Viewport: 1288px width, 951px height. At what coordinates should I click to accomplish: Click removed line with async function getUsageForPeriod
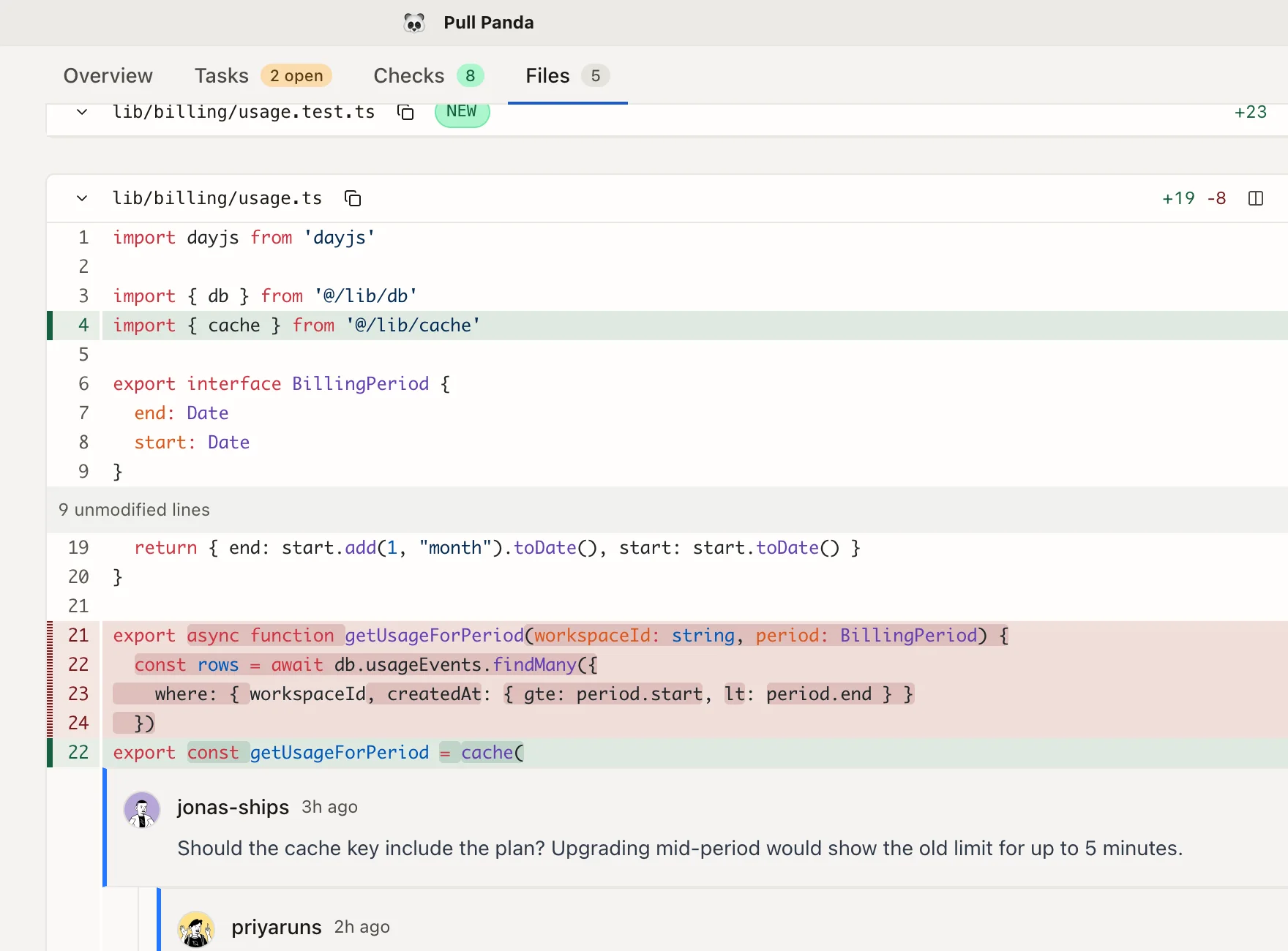pyautogui.click(x=667, y=636)
